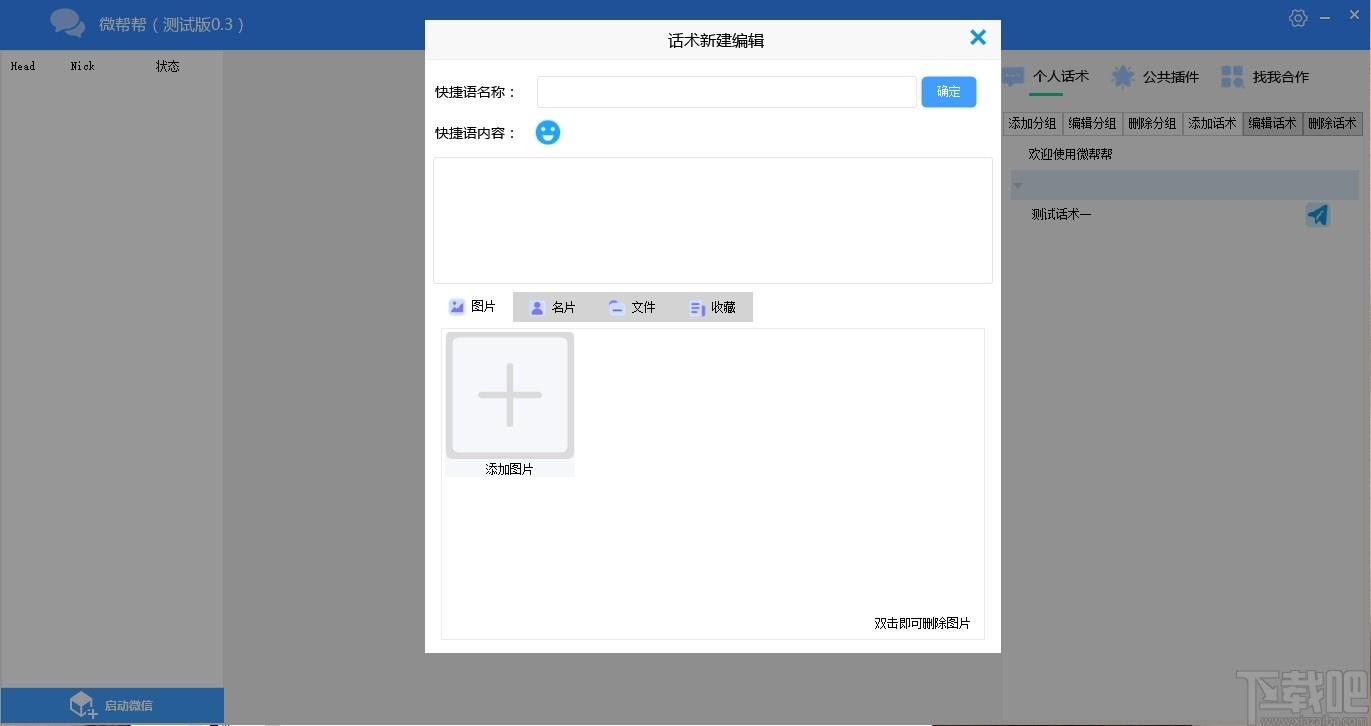Open the emoji picker smiley icon
1371x726 pixels.
548,132
